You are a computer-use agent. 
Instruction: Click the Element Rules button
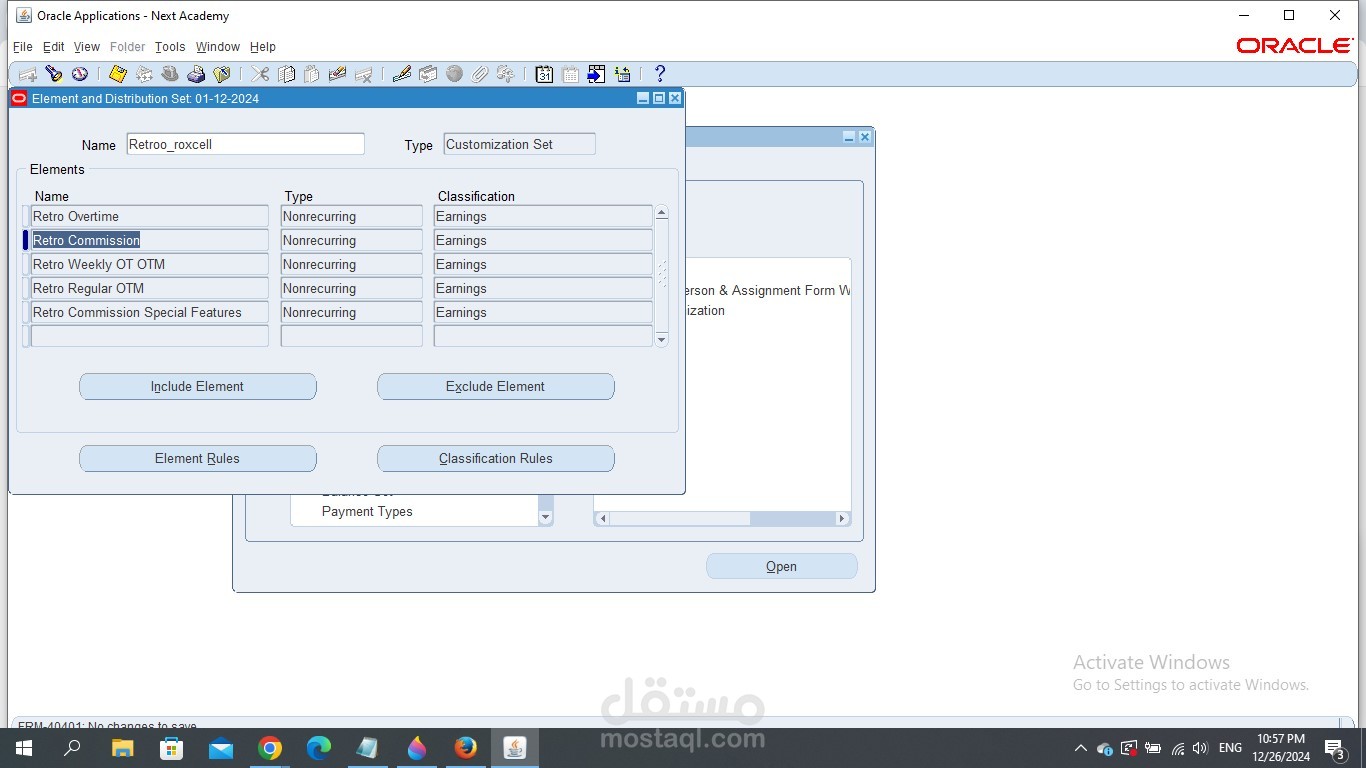pos(198,459)
